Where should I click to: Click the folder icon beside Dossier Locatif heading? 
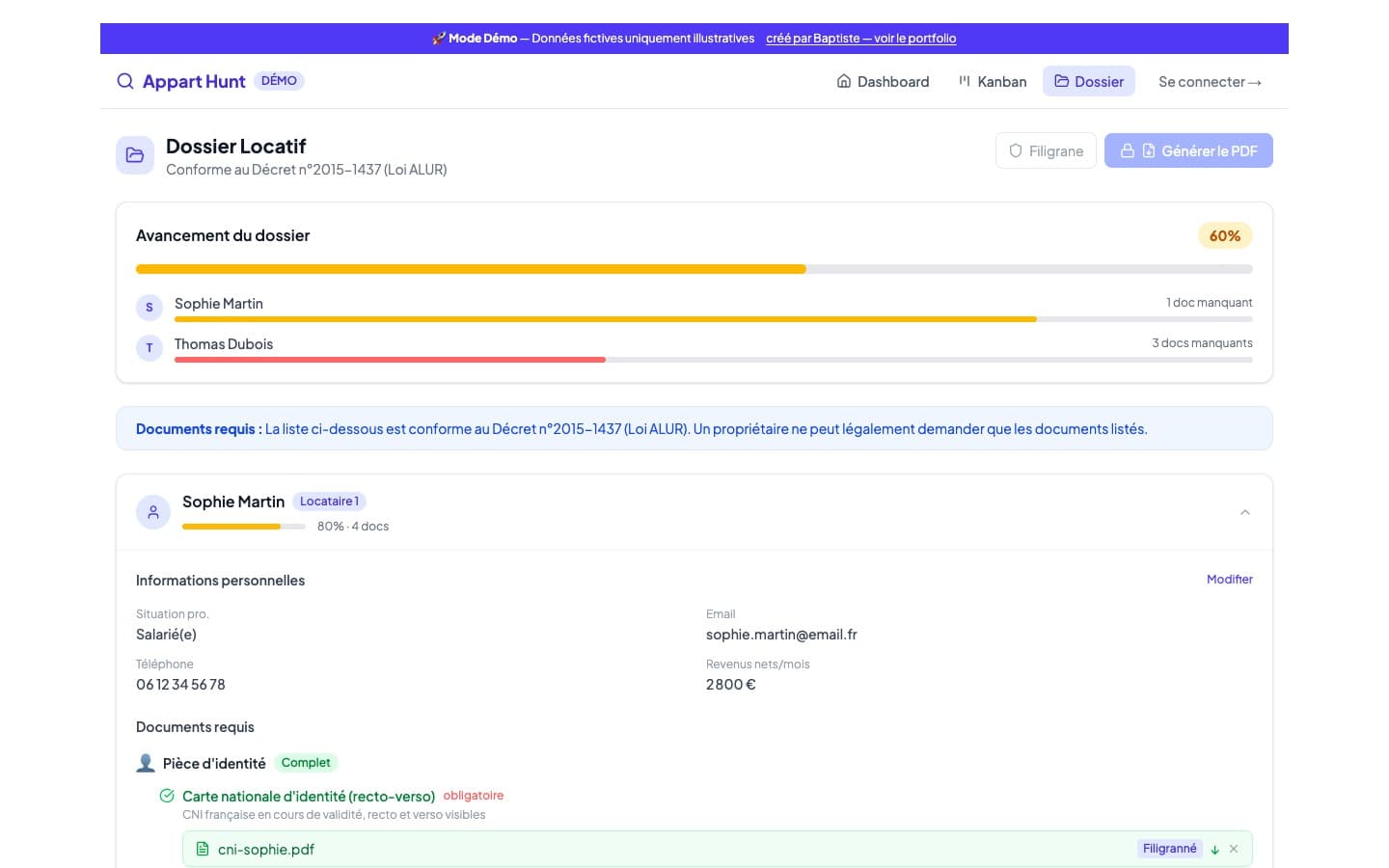135,154
